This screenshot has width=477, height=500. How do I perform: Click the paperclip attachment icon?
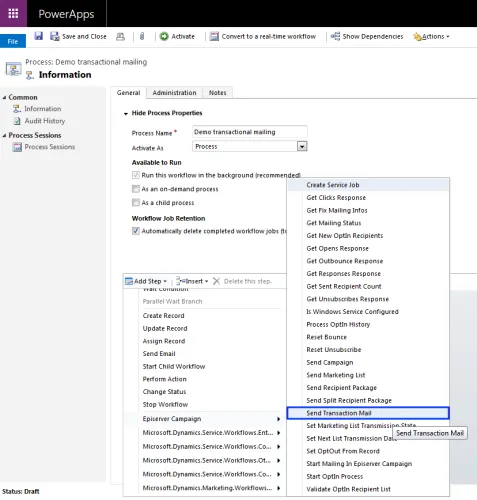click(142, 36)
